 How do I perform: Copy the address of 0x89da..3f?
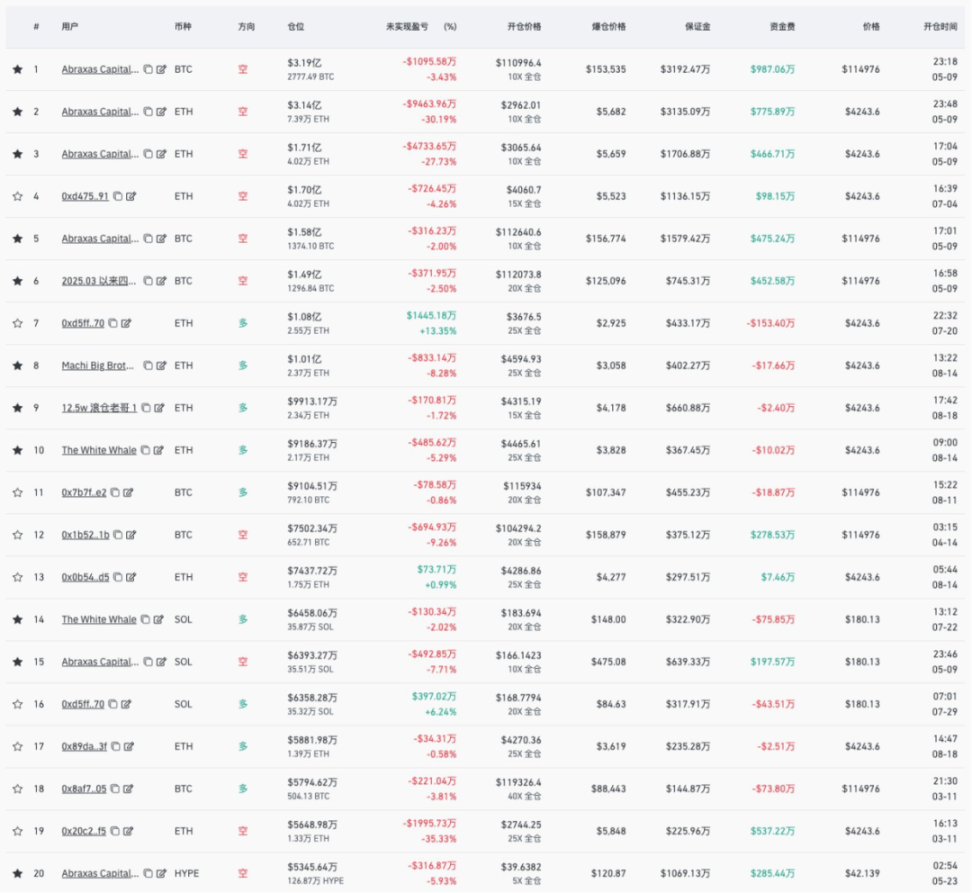[118, 746]
